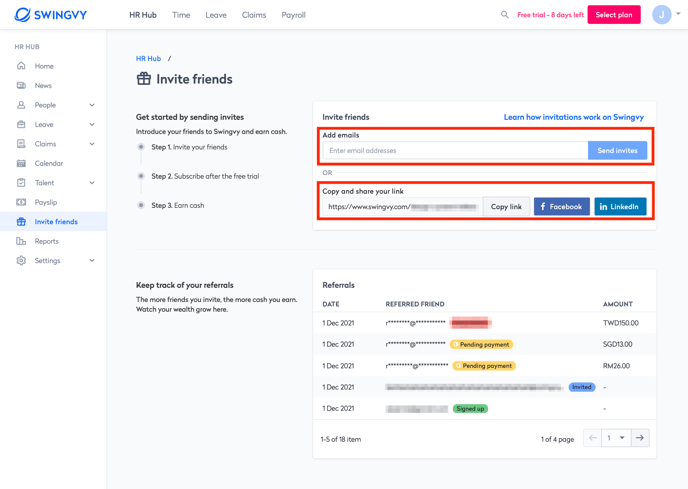Expand the Settings sidebar section chevron

(x=92, y=260)
